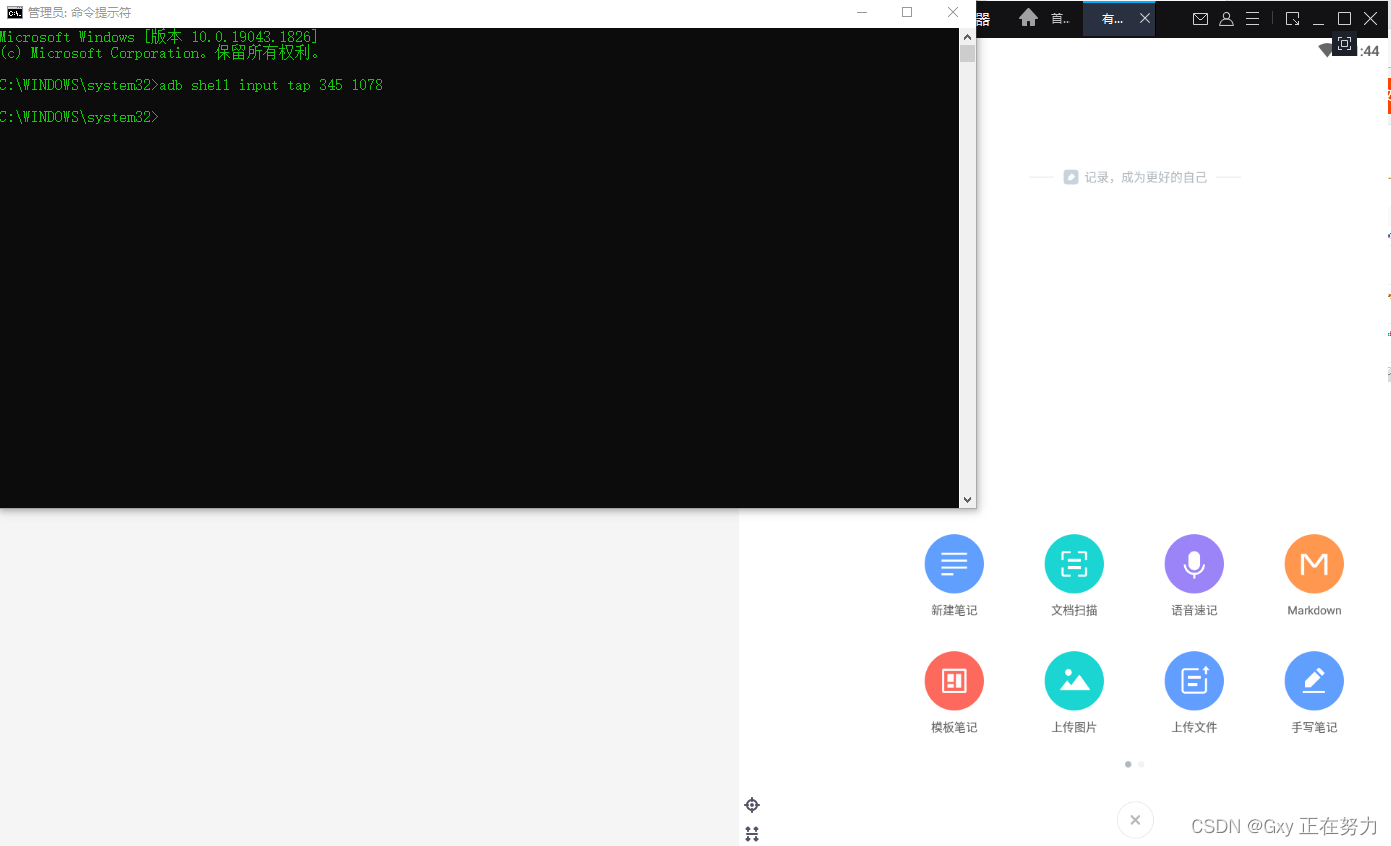1391x846 pixels.
Task: Create a Markdown note
Action: click(1314, 564)
